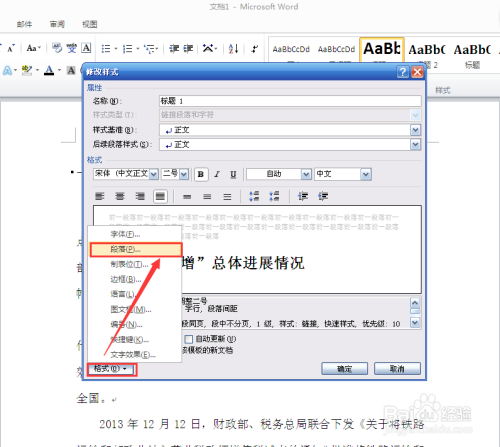Open bullets dropdown arrow in ribbon

[116, 49]
